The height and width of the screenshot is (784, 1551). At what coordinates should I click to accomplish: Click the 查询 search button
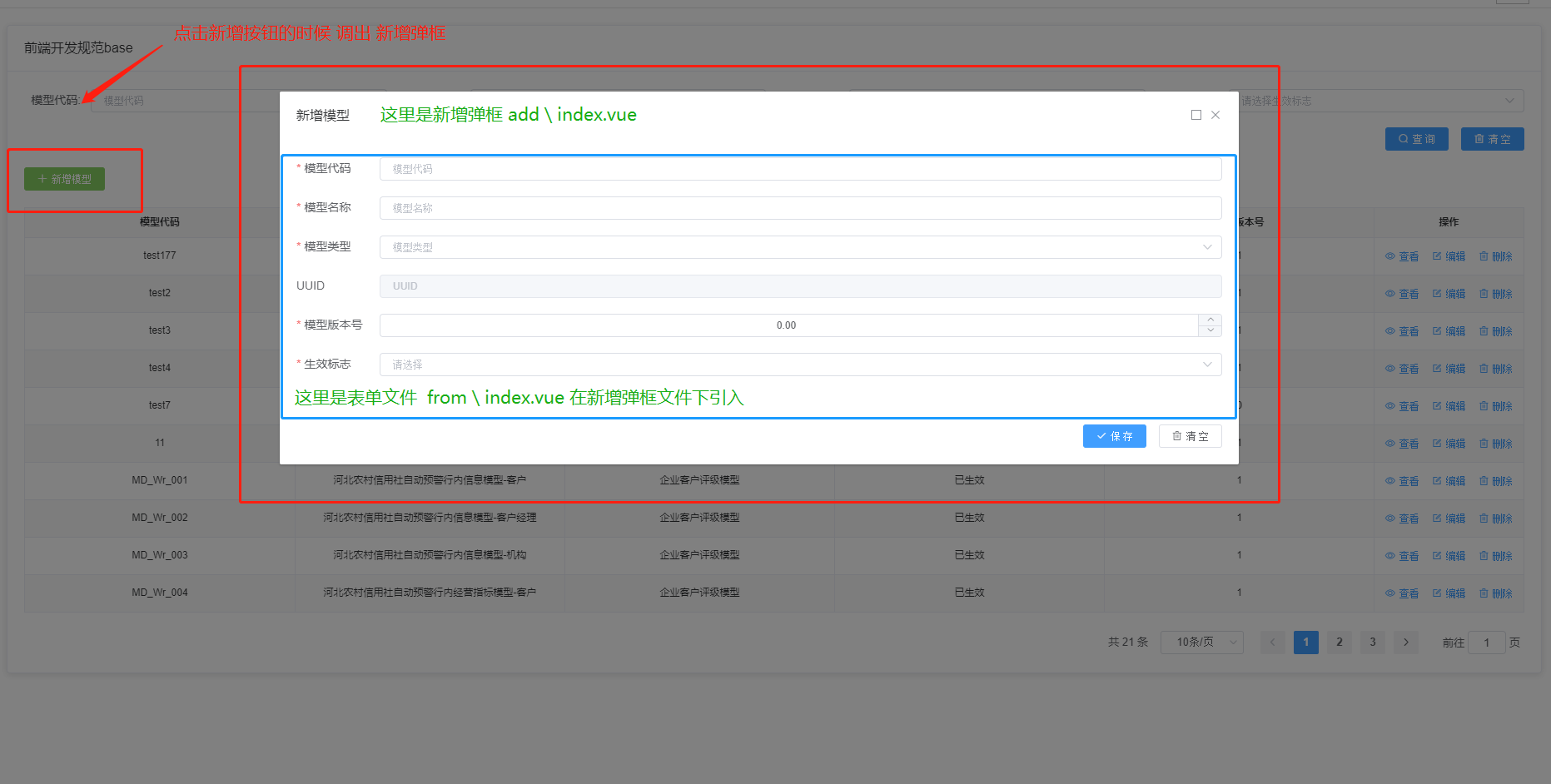tap(1416, 139)
